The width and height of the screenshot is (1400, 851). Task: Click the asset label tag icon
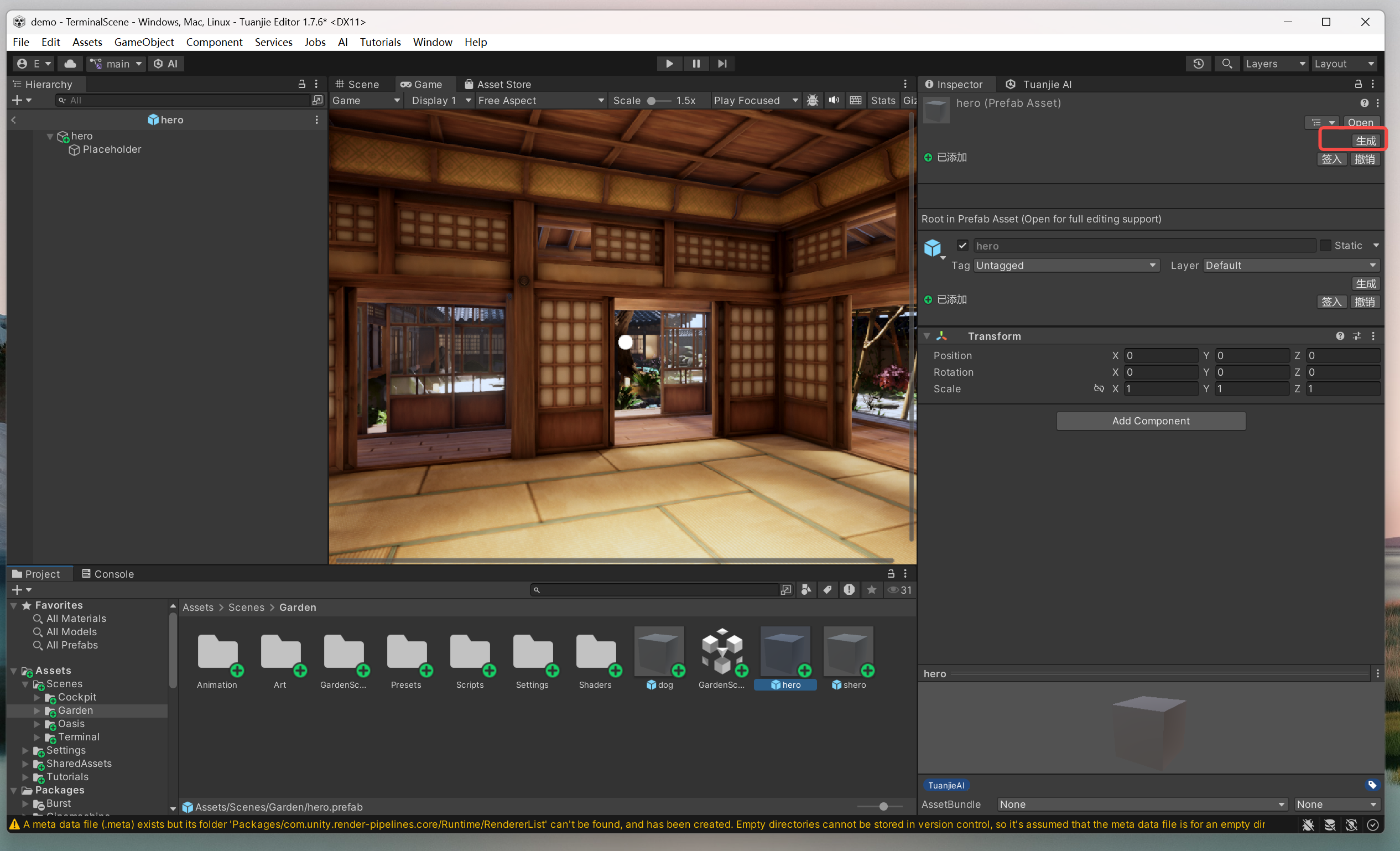(1372, 785)
